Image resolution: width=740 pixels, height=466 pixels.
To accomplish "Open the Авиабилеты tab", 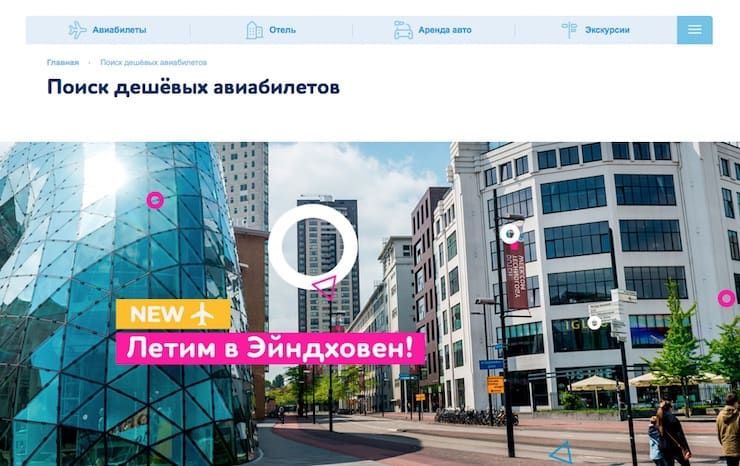I will [x=108, y=30].
